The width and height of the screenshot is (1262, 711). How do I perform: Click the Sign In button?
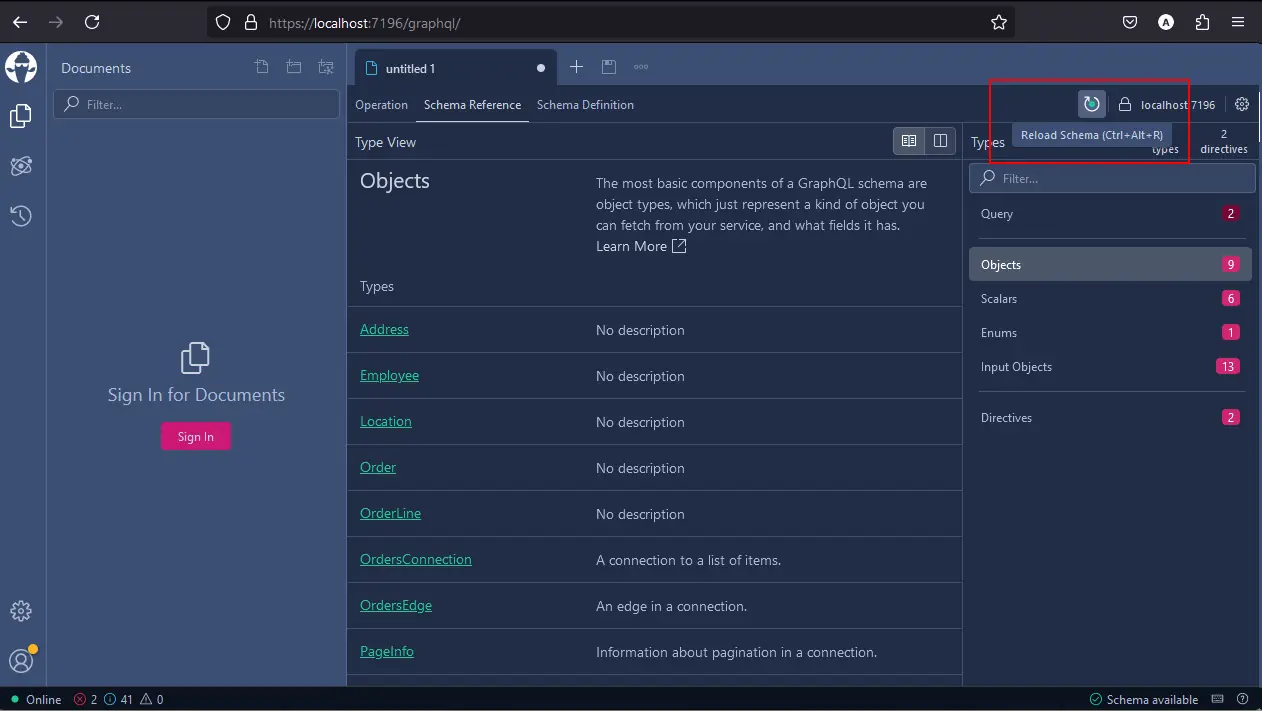coord(196,436)
